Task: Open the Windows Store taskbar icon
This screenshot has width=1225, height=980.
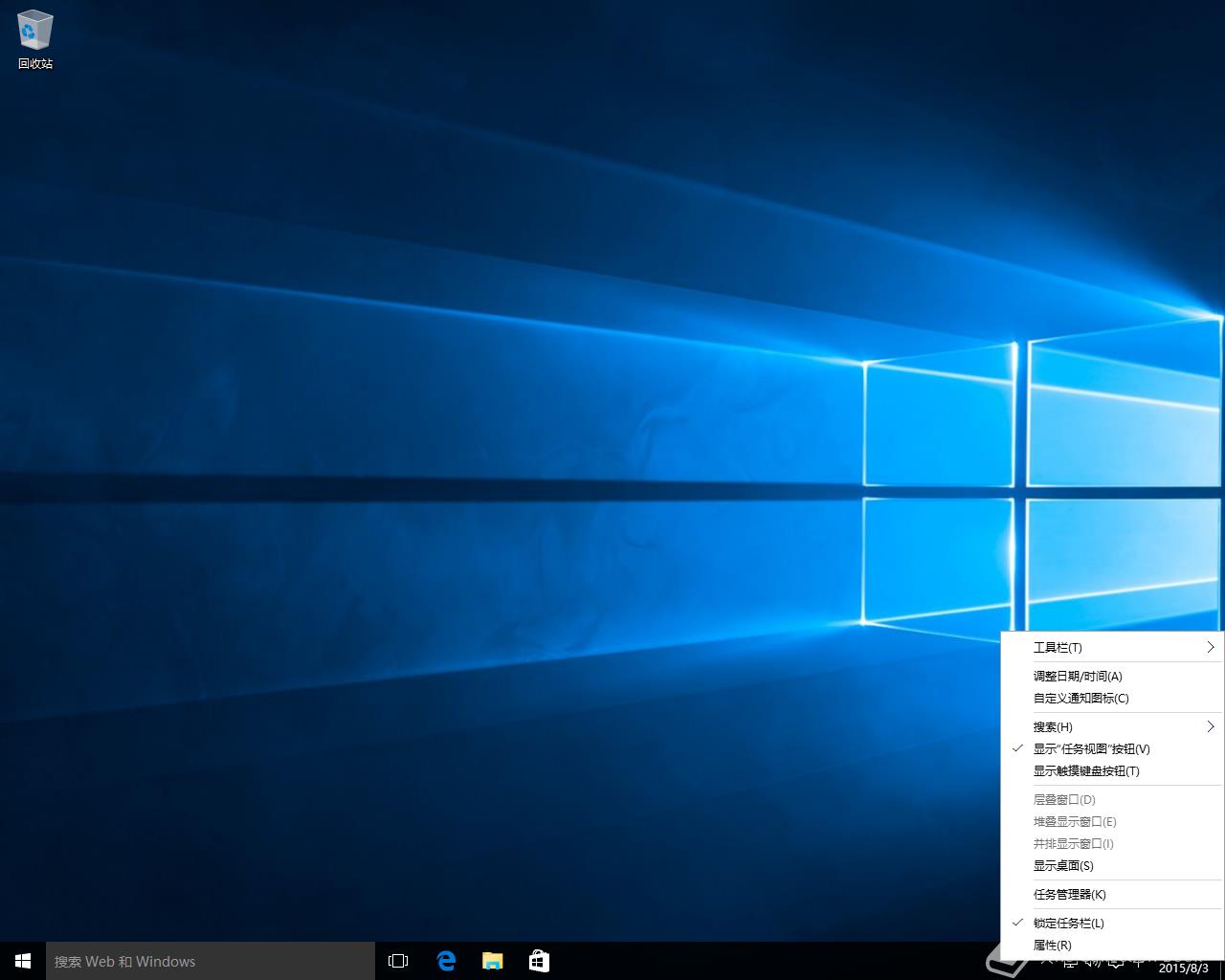Action: click(x=539, y=961)
